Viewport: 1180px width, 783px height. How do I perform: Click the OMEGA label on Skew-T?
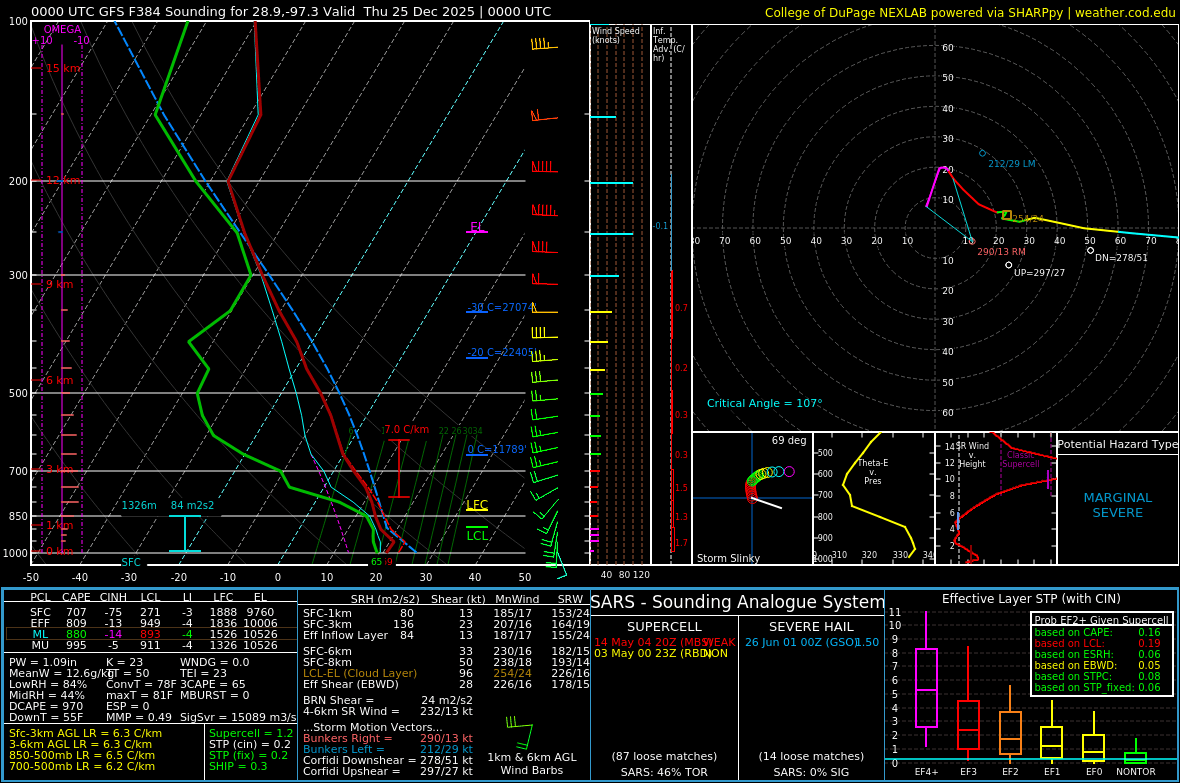click(x=62, y=29)
